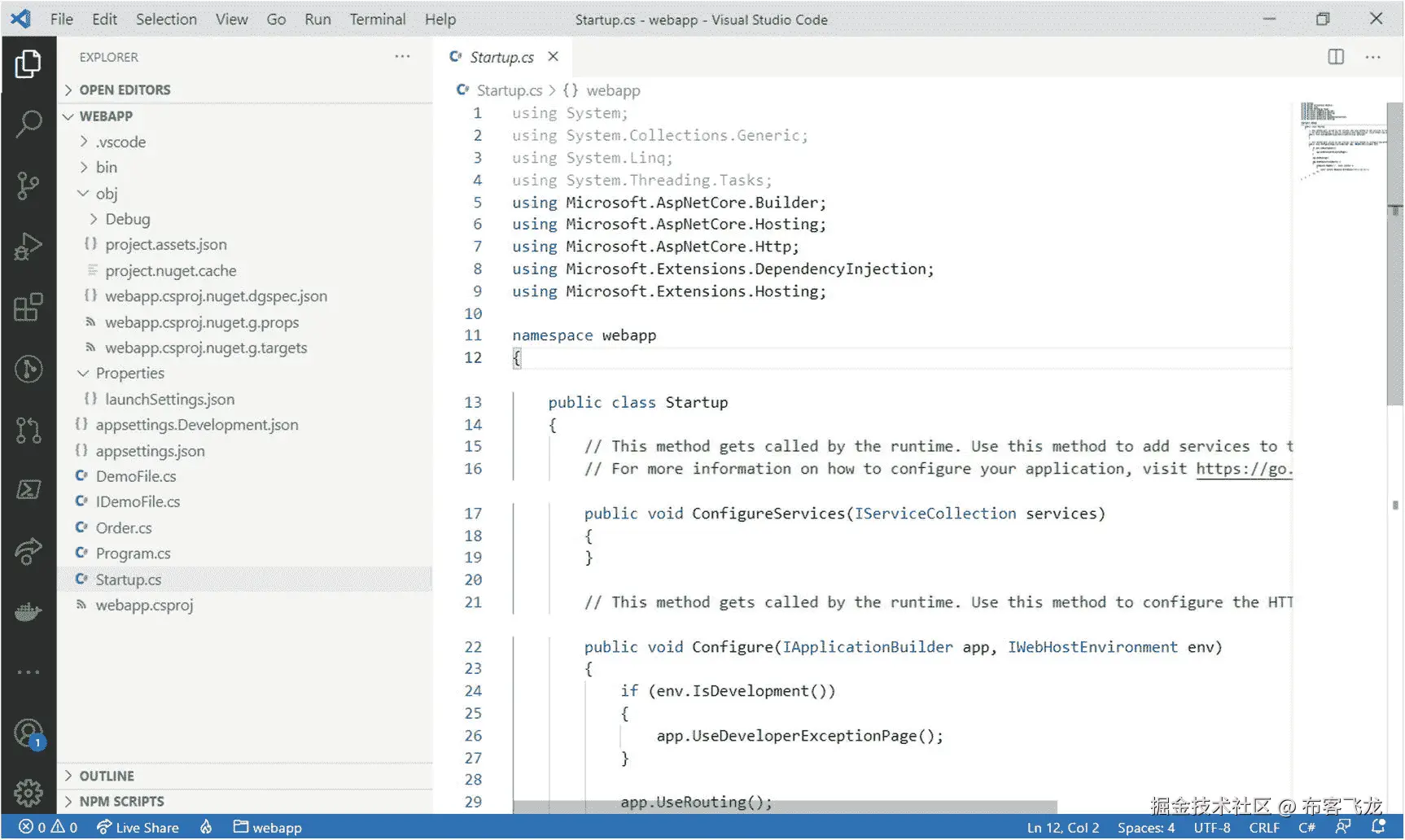Open the Docker view whale icon
The width and height of the screenshot is (1405, 840).
tap(28, 612)
